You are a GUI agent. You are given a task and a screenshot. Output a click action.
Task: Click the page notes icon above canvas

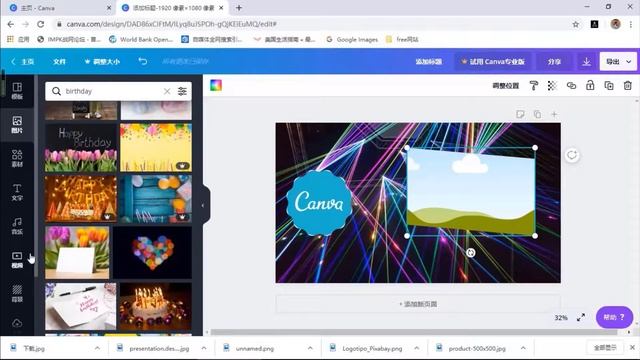[520, 114]
